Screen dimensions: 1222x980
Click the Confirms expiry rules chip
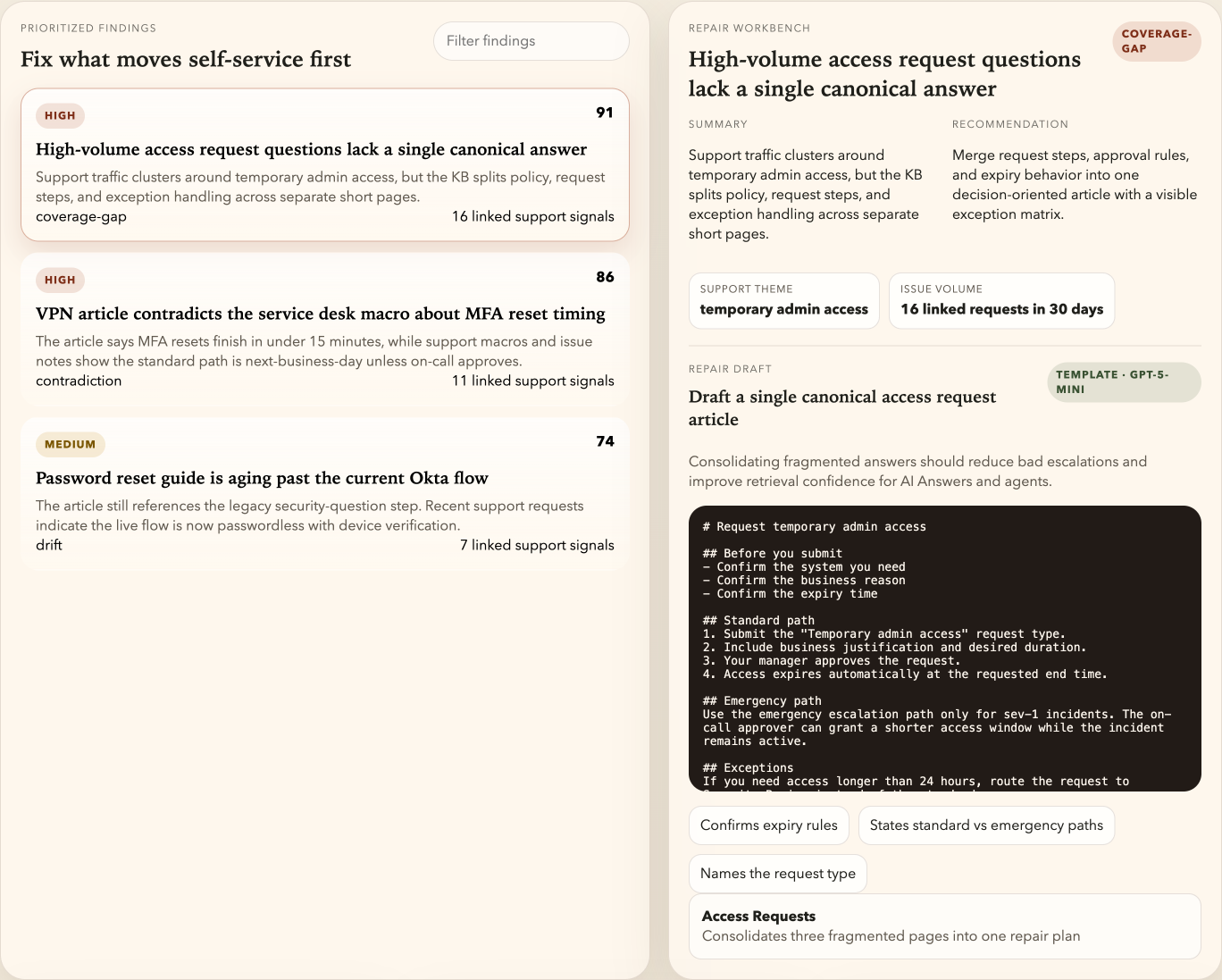click(768, 825)
